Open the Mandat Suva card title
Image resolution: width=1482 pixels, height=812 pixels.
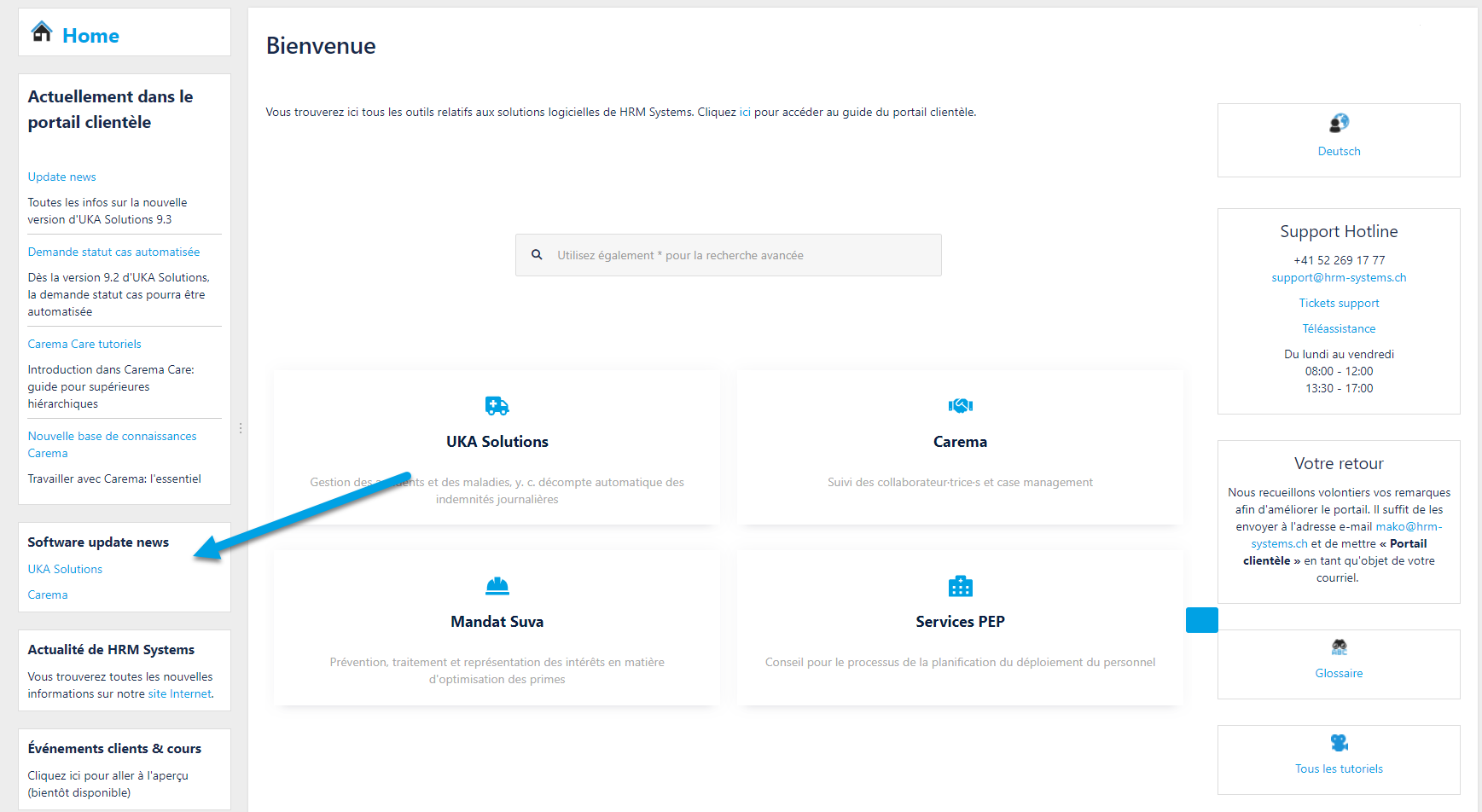(x=497, y=622)
